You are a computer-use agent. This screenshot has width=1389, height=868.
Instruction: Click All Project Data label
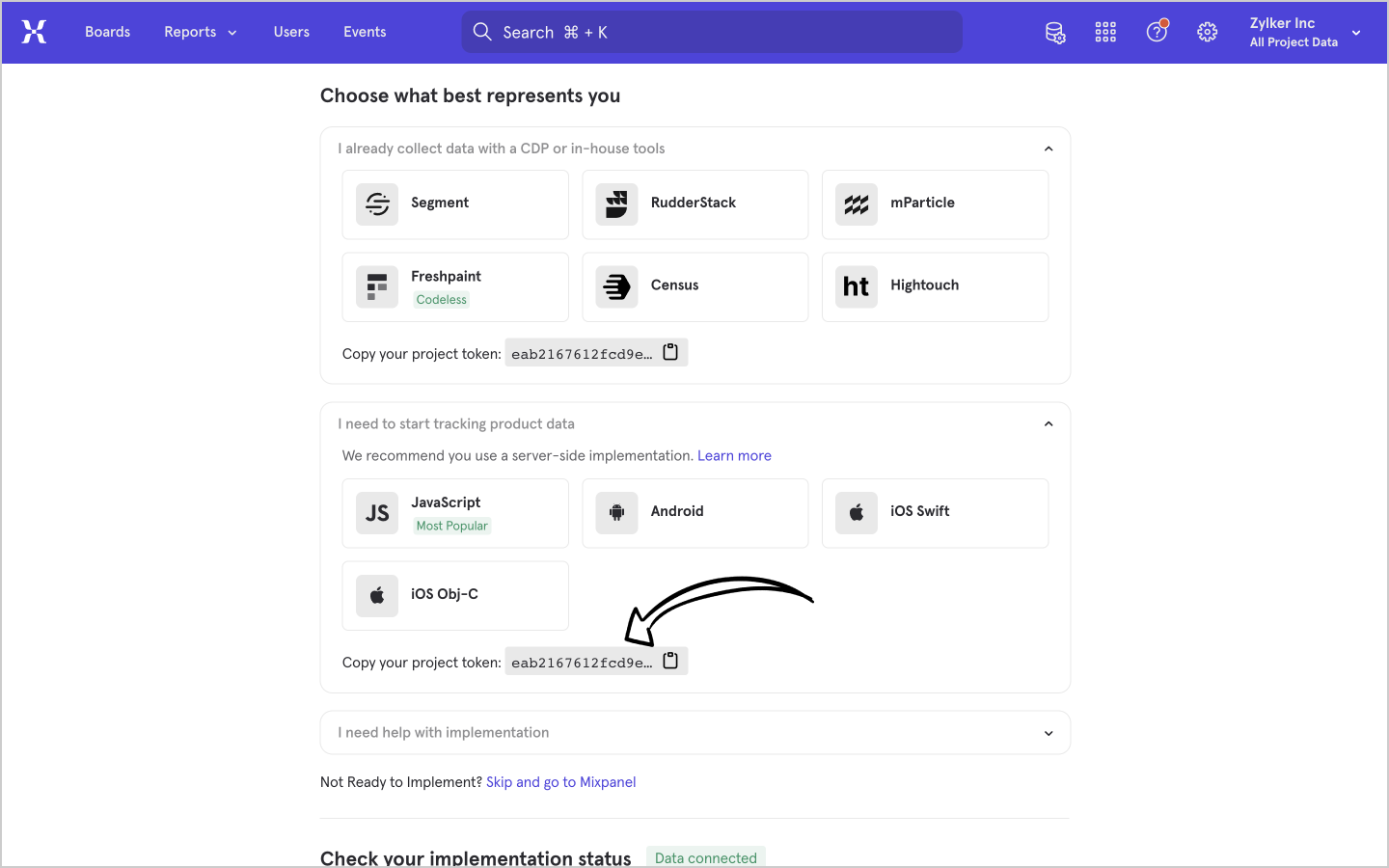(x=1294, y=42)
